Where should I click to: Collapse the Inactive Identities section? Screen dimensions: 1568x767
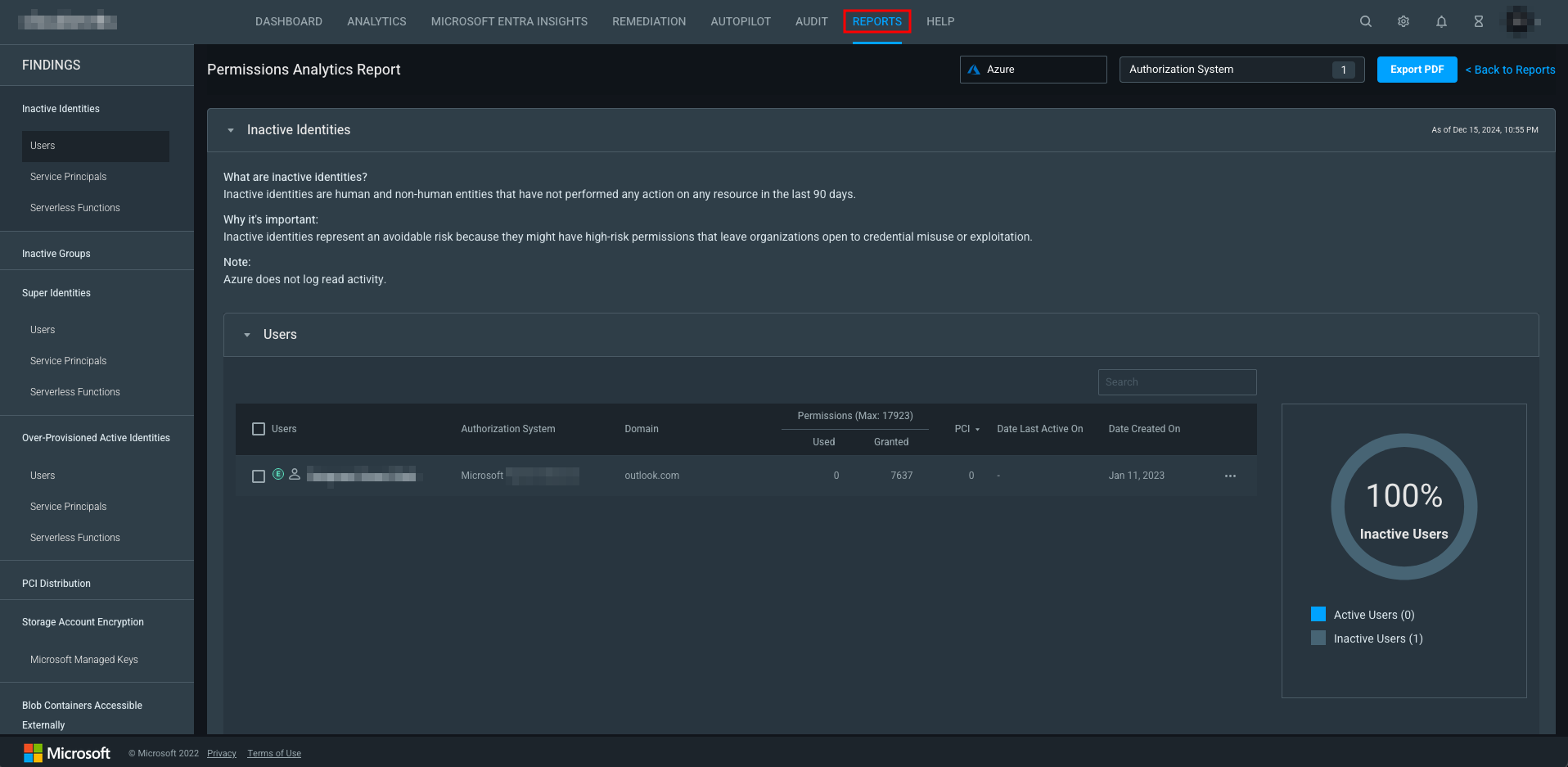tap(230, 129)
